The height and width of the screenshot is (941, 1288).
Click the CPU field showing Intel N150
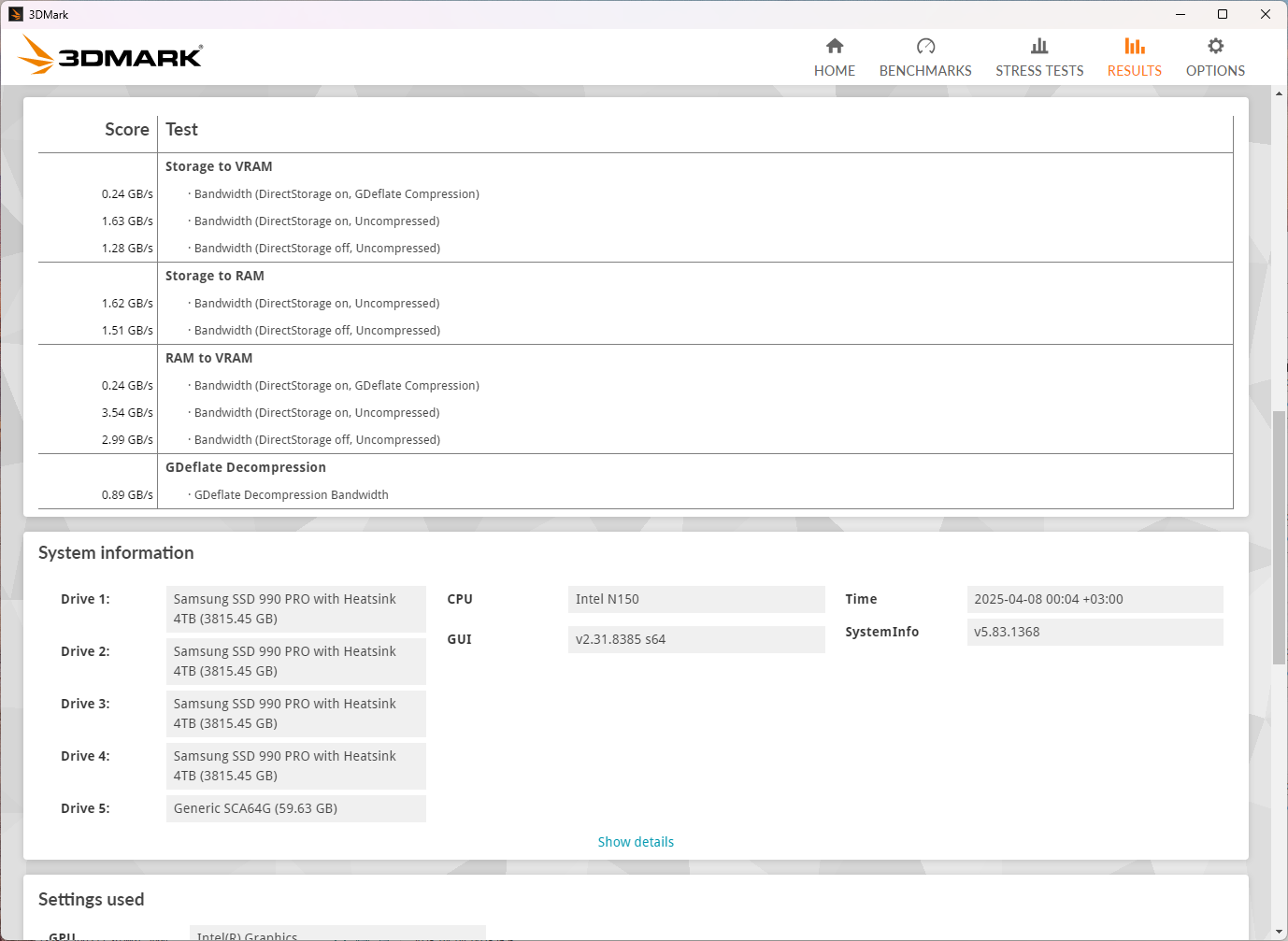pyautogui.click(x=695, y=599)
